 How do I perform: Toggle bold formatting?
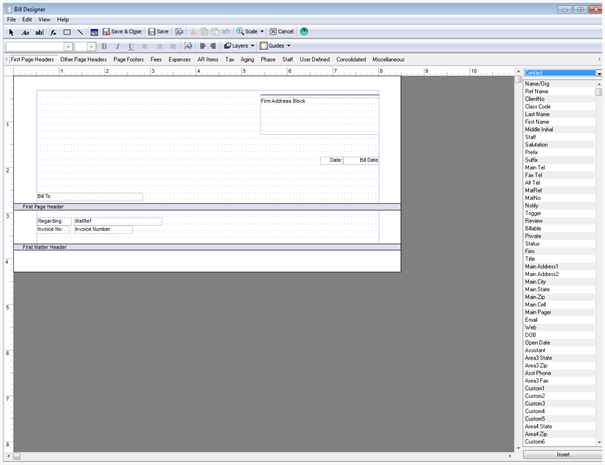point(104,46)
